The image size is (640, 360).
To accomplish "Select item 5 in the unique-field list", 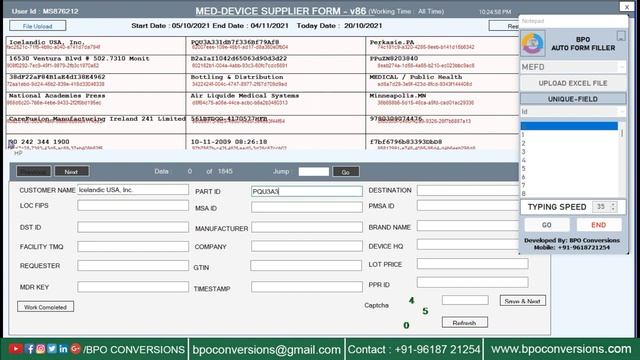I will click(x=569, y=169).
